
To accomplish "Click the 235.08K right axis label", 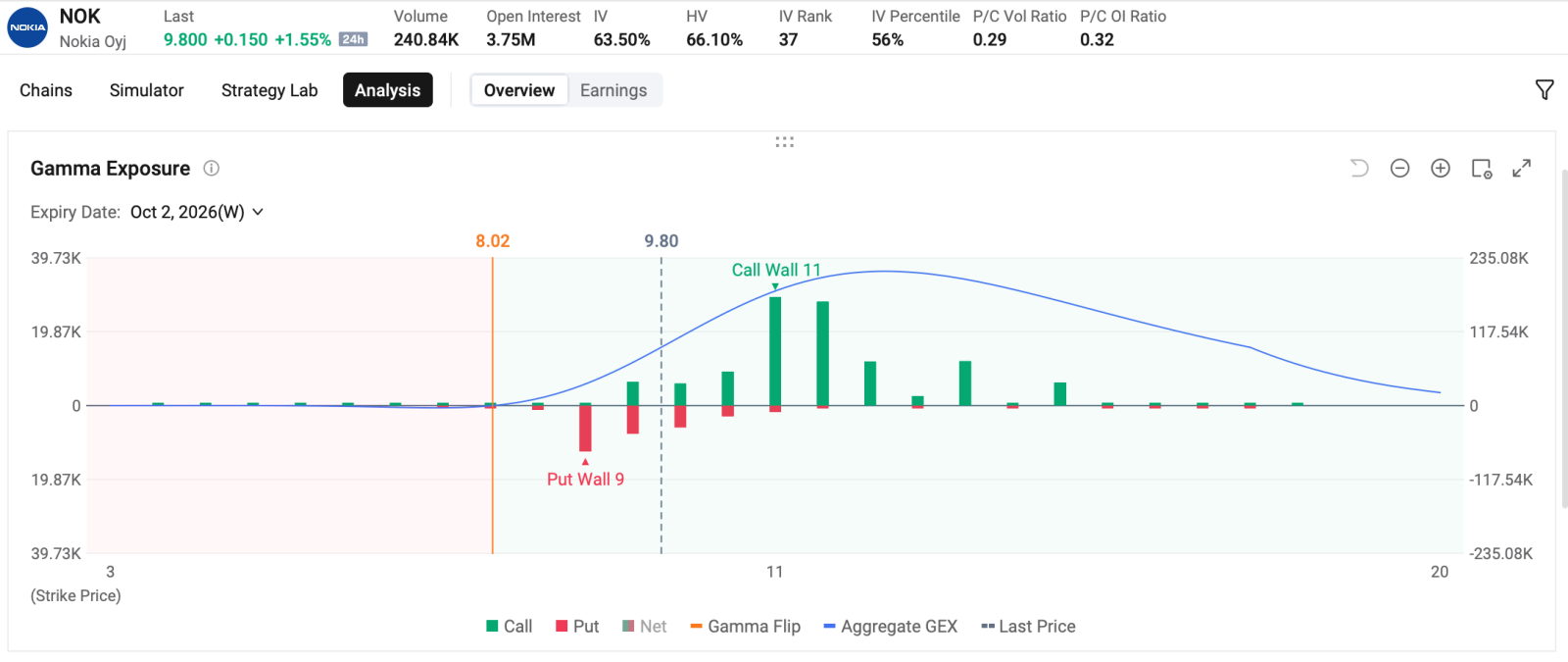I will click(1499, 258).
